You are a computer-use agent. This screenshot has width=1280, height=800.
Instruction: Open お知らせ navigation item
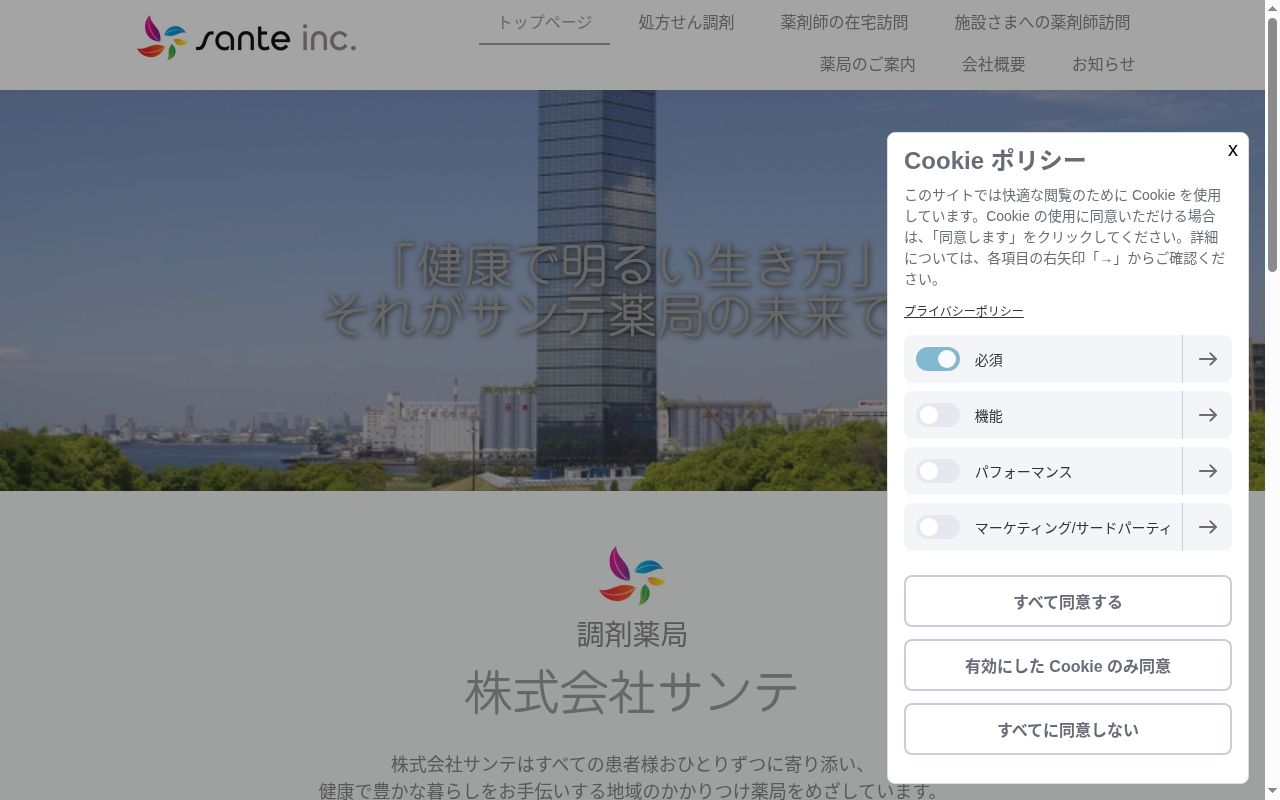point(1103,64)
